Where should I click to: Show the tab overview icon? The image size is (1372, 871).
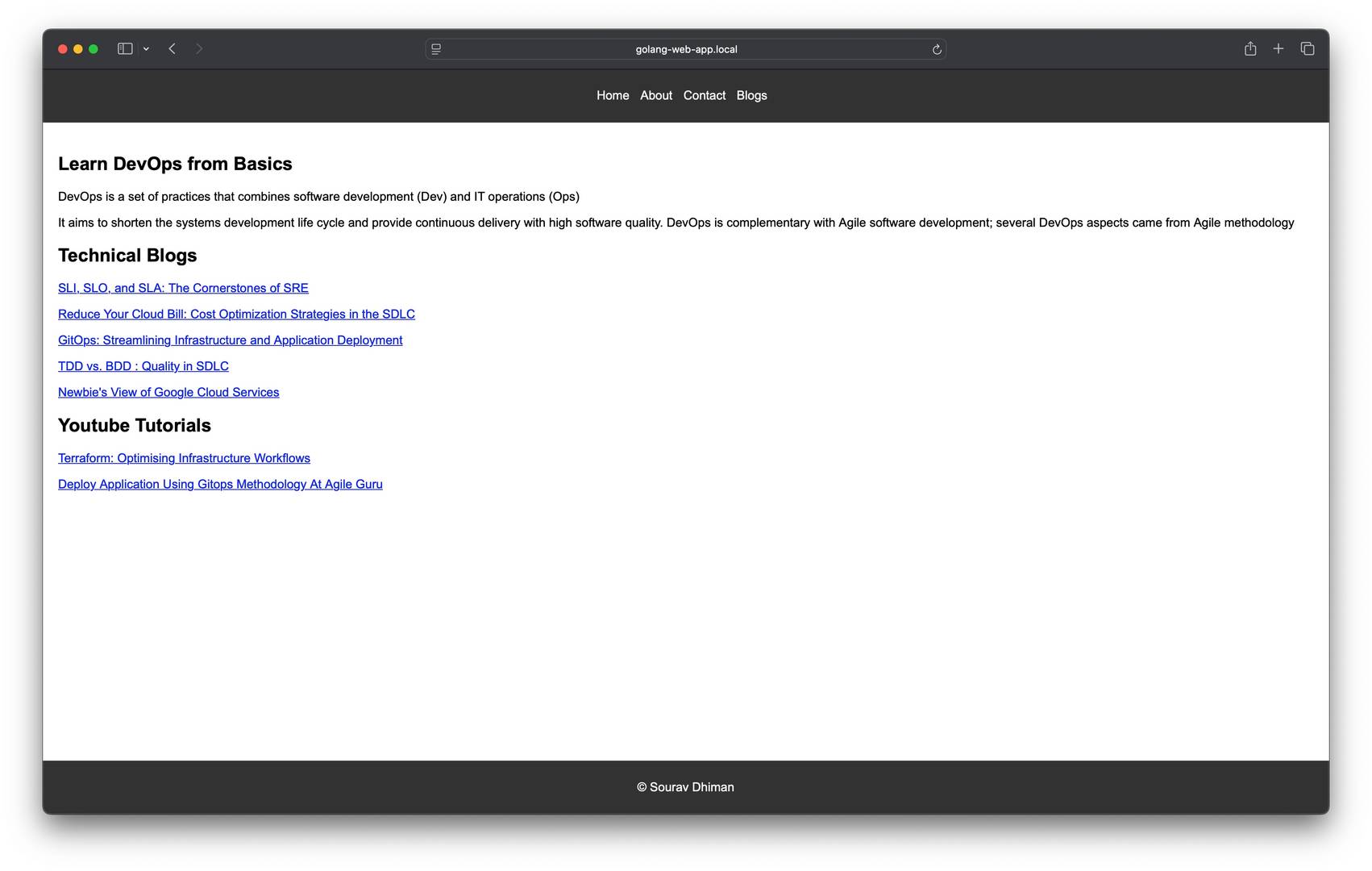pyautogui.click(x=1308, y=49)
